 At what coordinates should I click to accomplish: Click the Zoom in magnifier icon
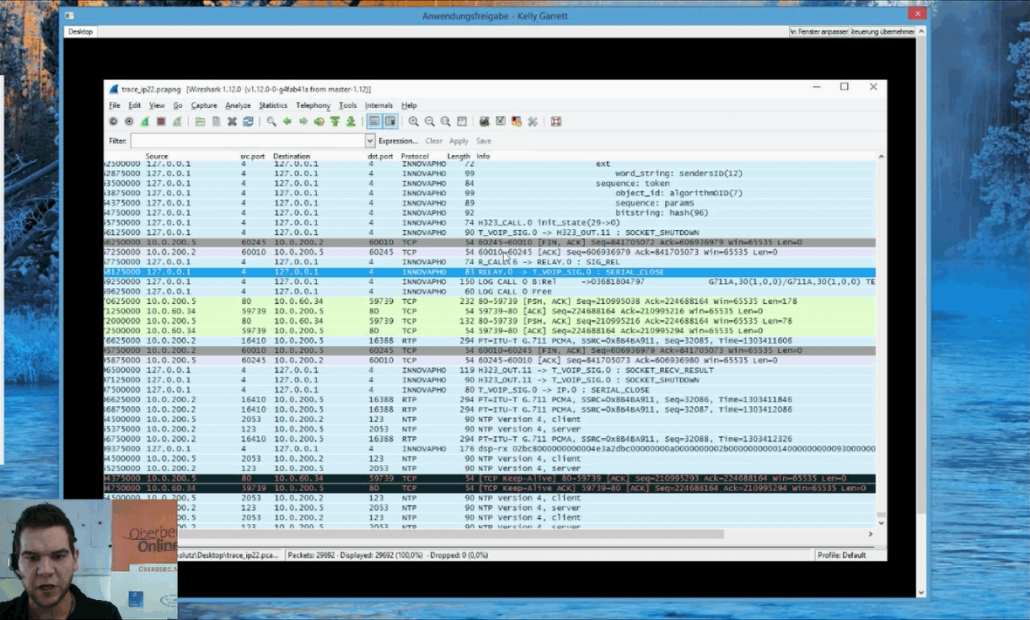pyautogui.click(x=413, y=121)
